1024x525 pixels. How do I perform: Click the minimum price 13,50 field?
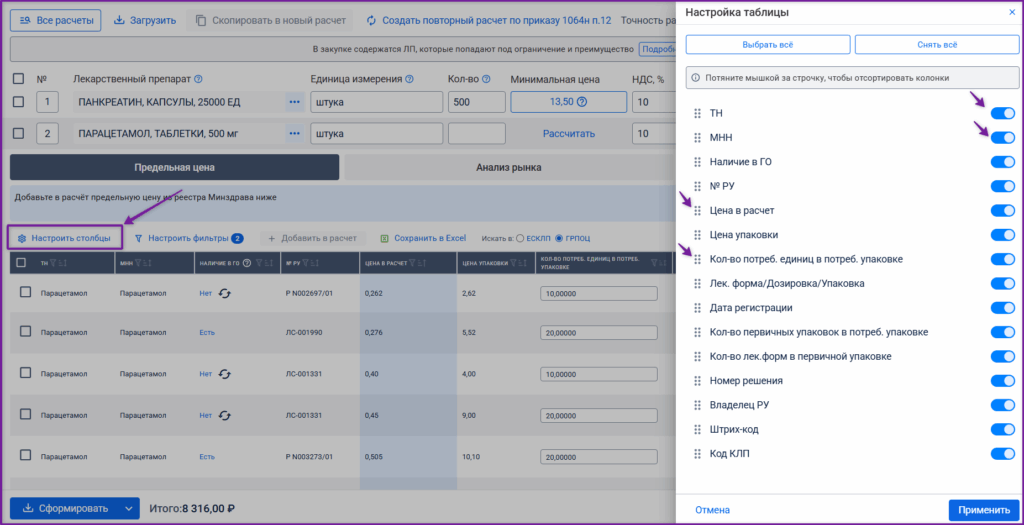569,102
